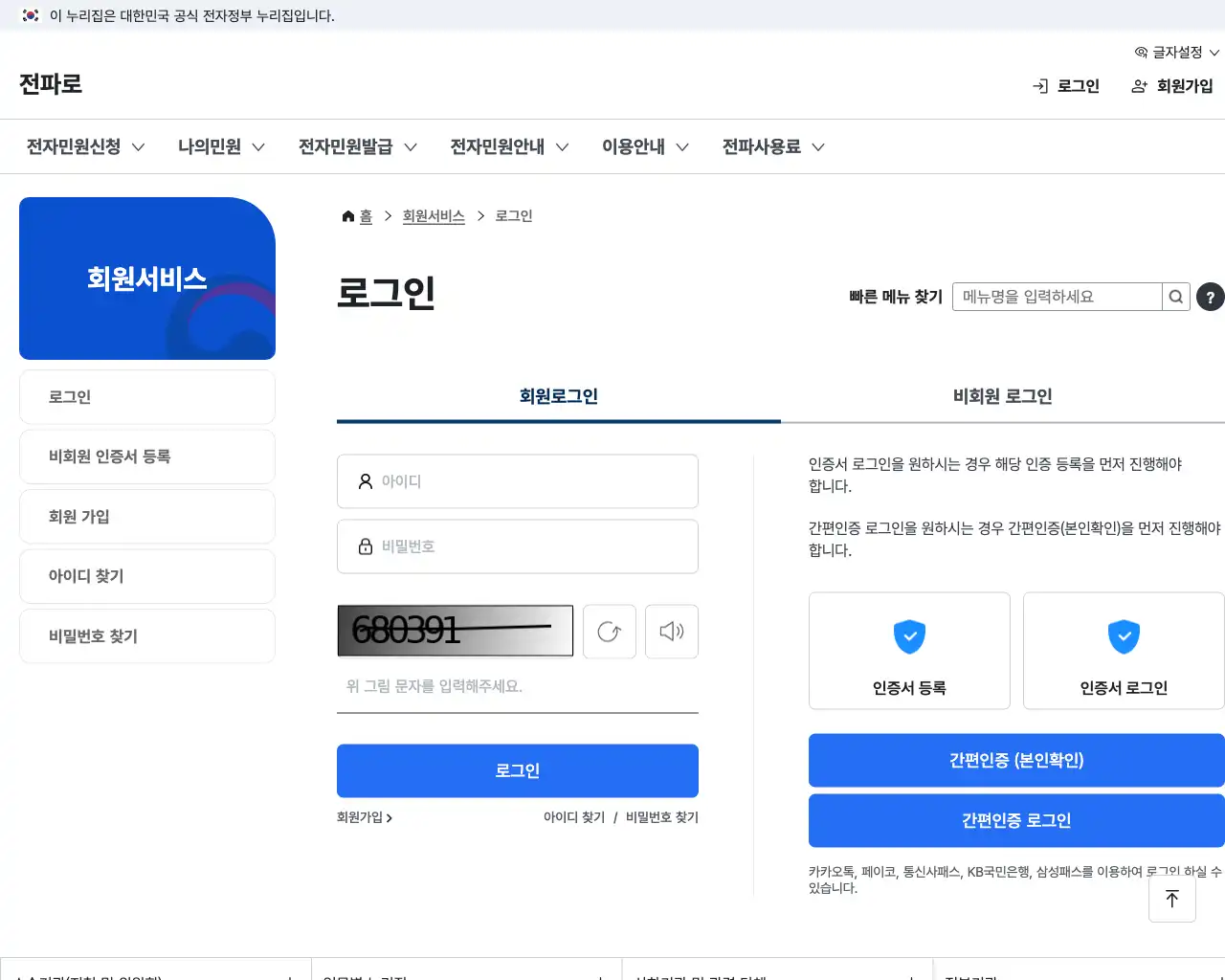The height and width of the screenshot is (980, 1225).
Task: Open the question mark help icon
Action: point(1211,297)
